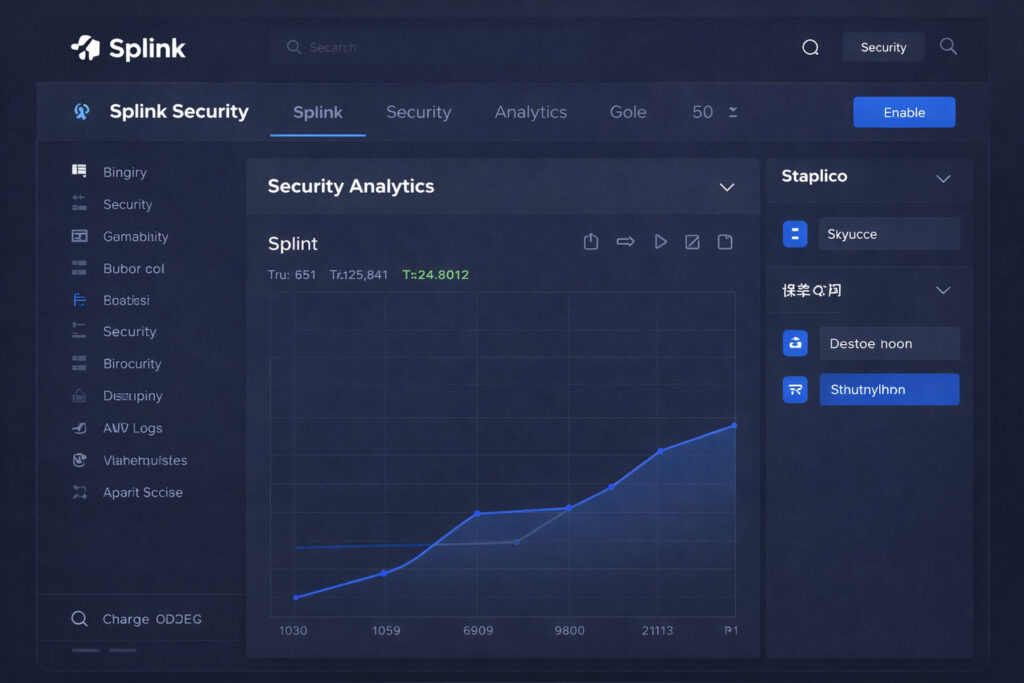Click the Skyucce item icon in Staplico panel
The height and width of the screenshot is (683, 1024).
[x=794, y=233]
